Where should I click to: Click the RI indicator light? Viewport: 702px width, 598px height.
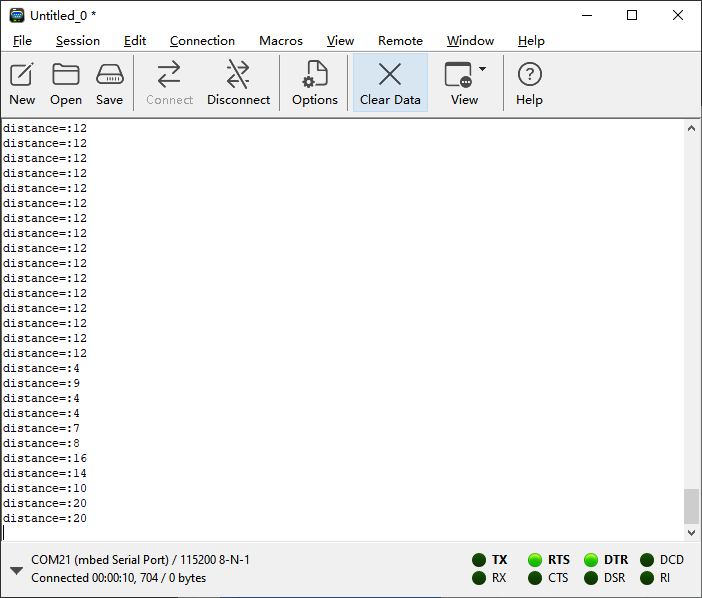646,578
